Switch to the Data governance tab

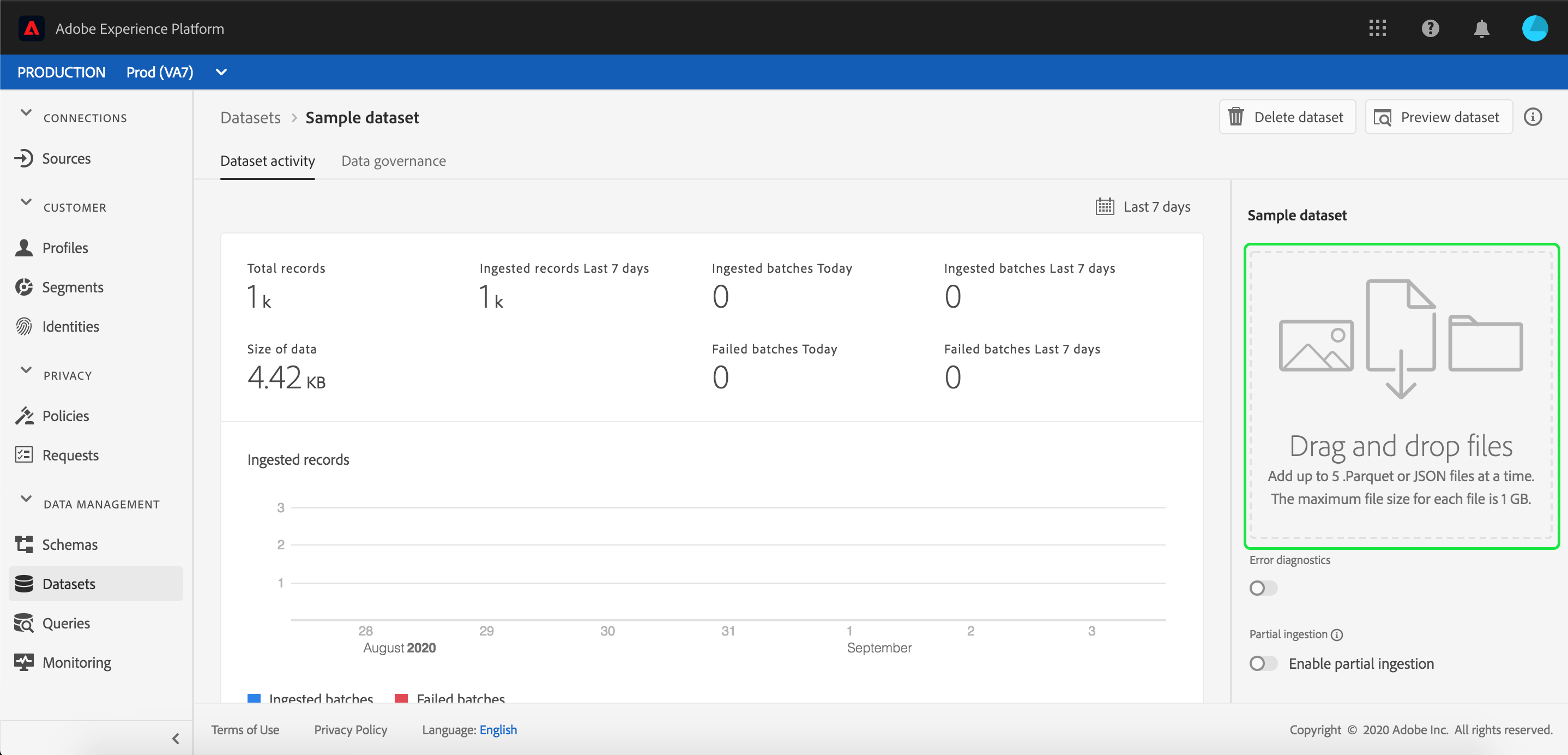coord(393,161)
